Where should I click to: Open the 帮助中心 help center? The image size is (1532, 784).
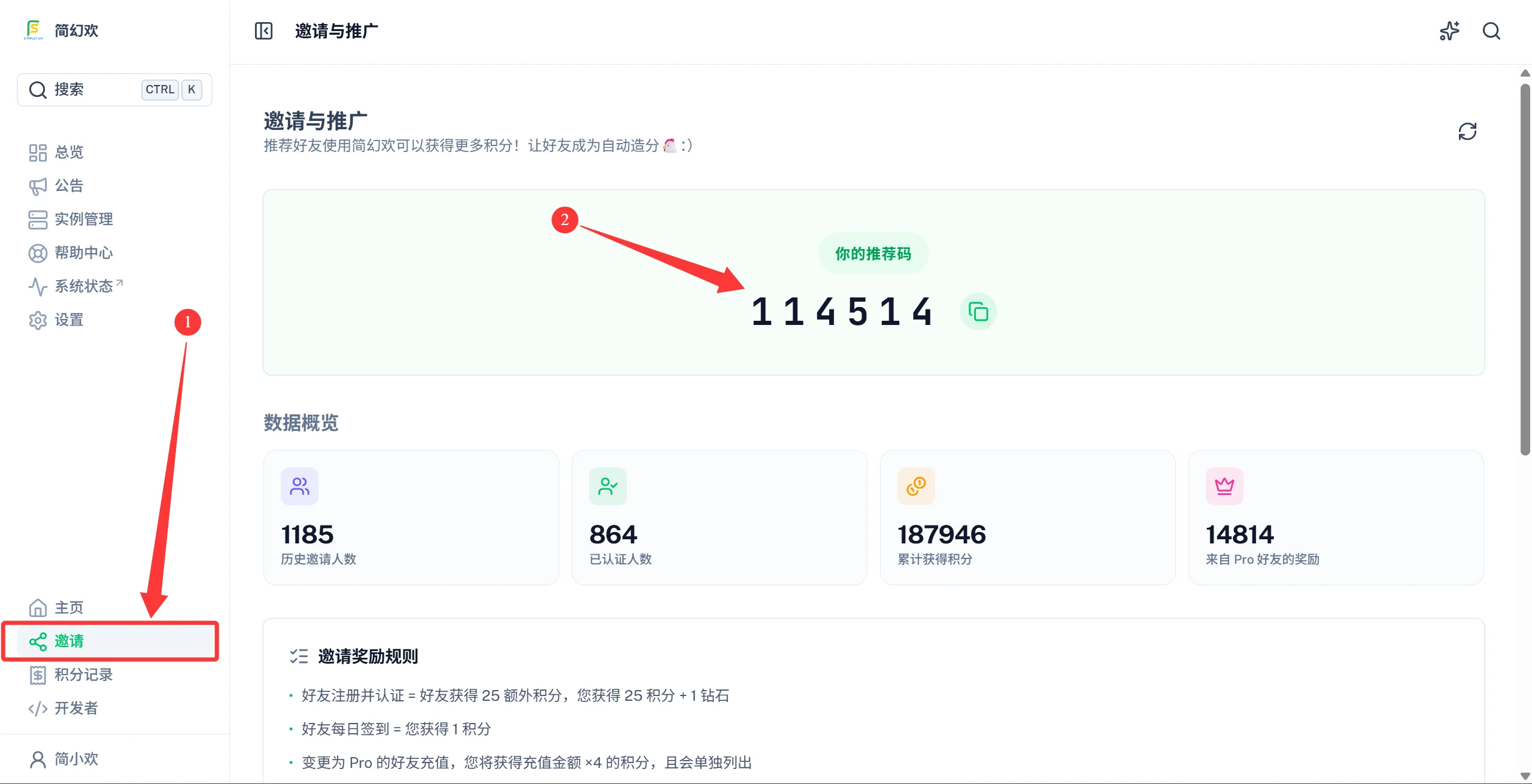coord(115,253)
